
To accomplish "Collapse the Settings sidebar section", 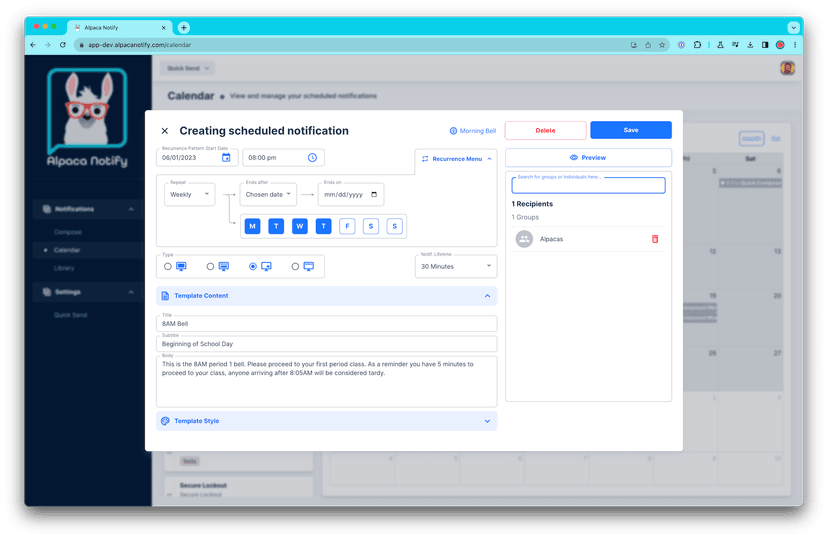I will coord(131,292).
